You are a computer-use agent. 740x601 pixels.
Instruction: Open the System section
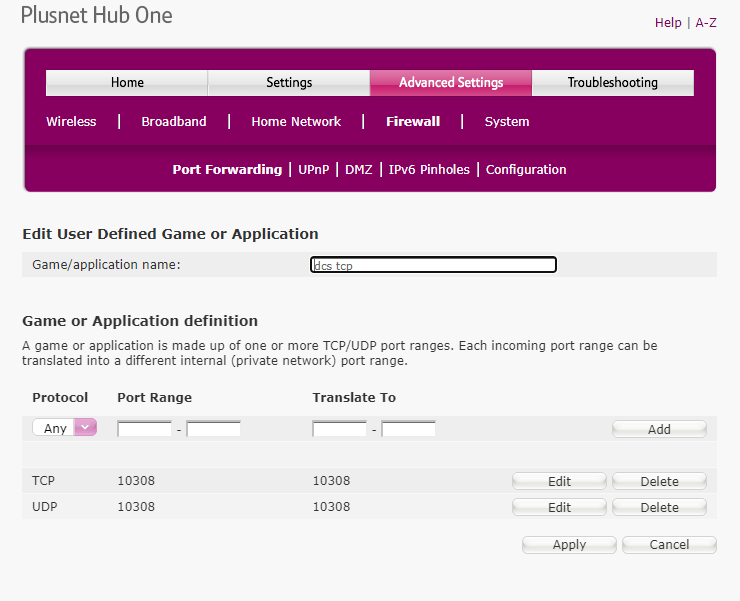coord(507,122)
